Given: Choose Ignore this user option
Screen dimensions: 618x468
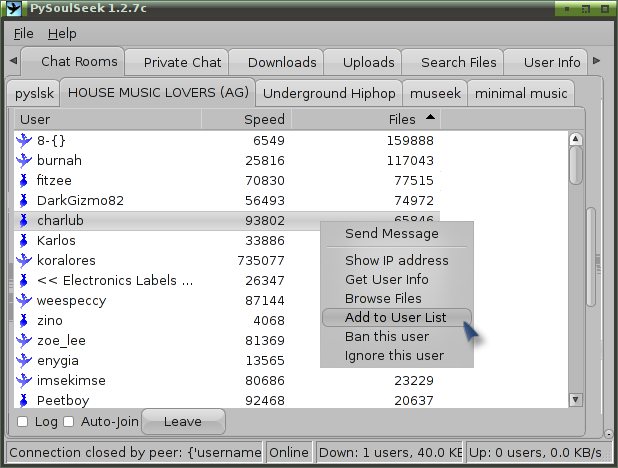Looking at the screenshot, I should [396, 355].
